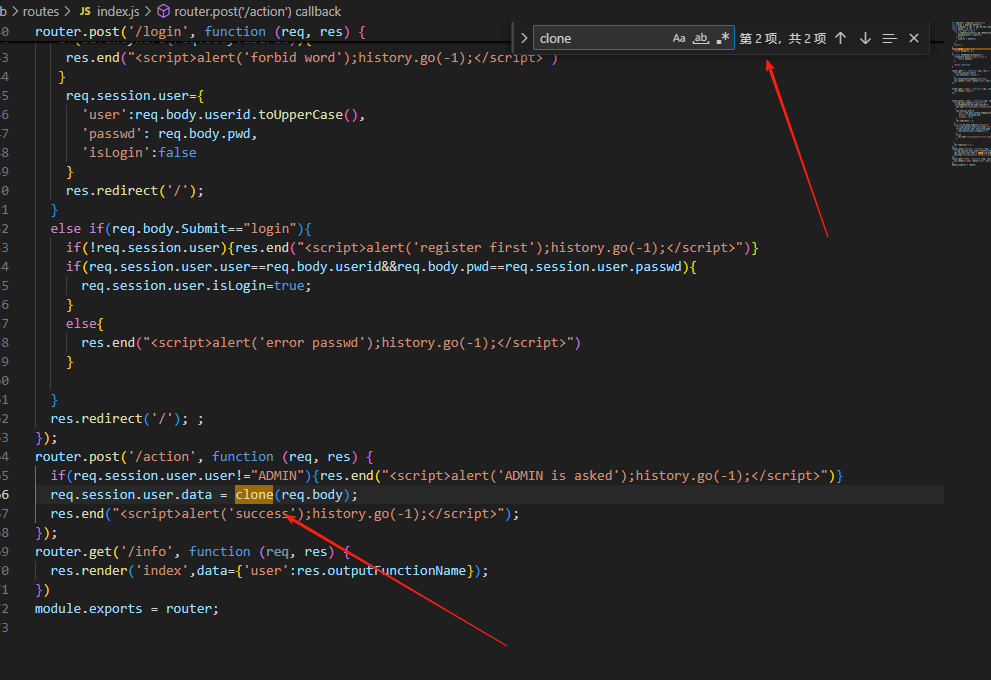
Task: Open the routes breadcrumb folder
Action: (x=40, y=11)
